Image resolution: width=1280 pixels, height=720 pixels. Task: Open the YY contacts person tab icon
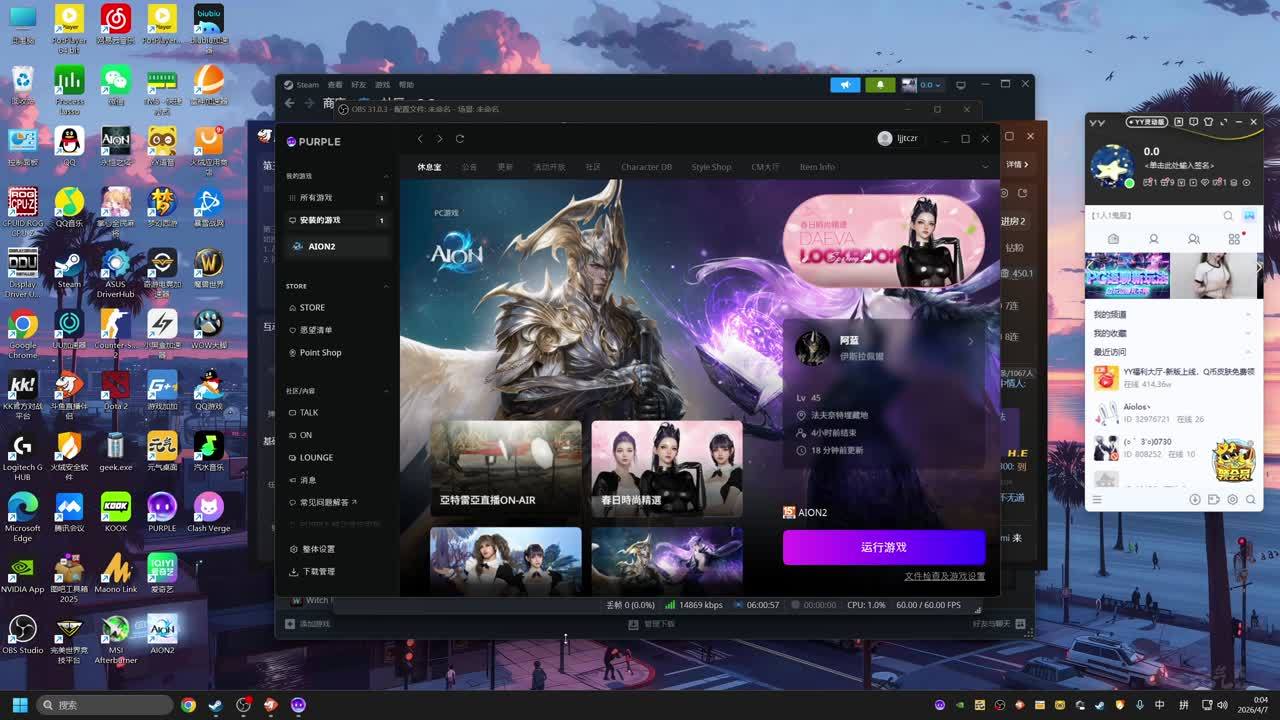(x=1153, y=240)
